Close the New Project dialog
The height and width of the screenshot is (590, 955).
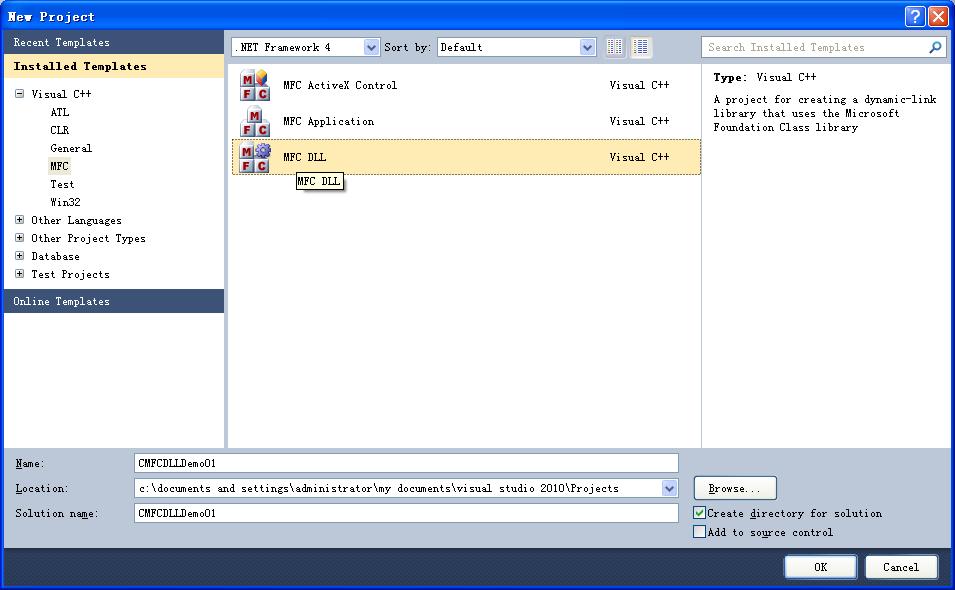pos(939,16)
